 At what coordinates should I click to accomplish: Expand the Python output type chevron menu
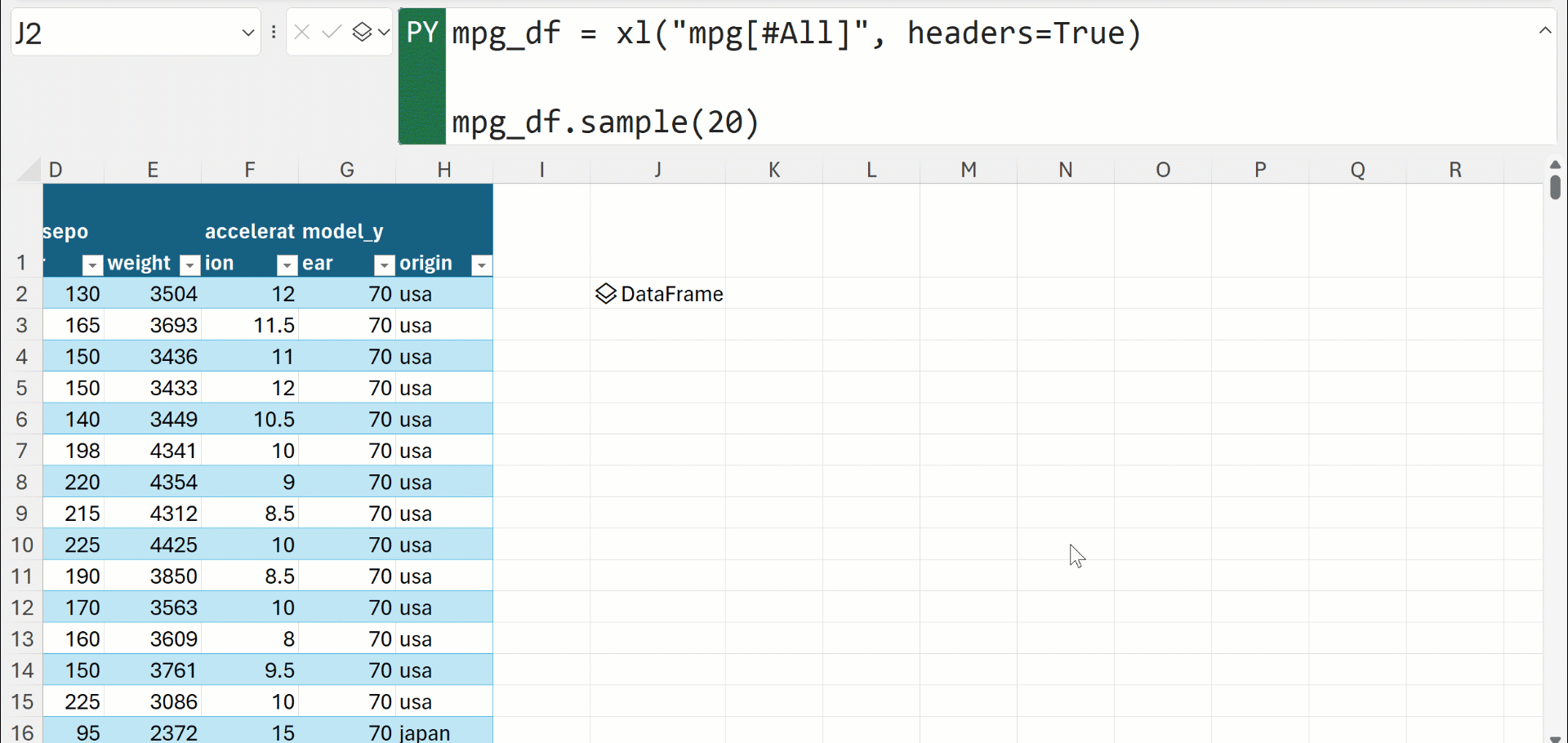(x=384, y=32)
